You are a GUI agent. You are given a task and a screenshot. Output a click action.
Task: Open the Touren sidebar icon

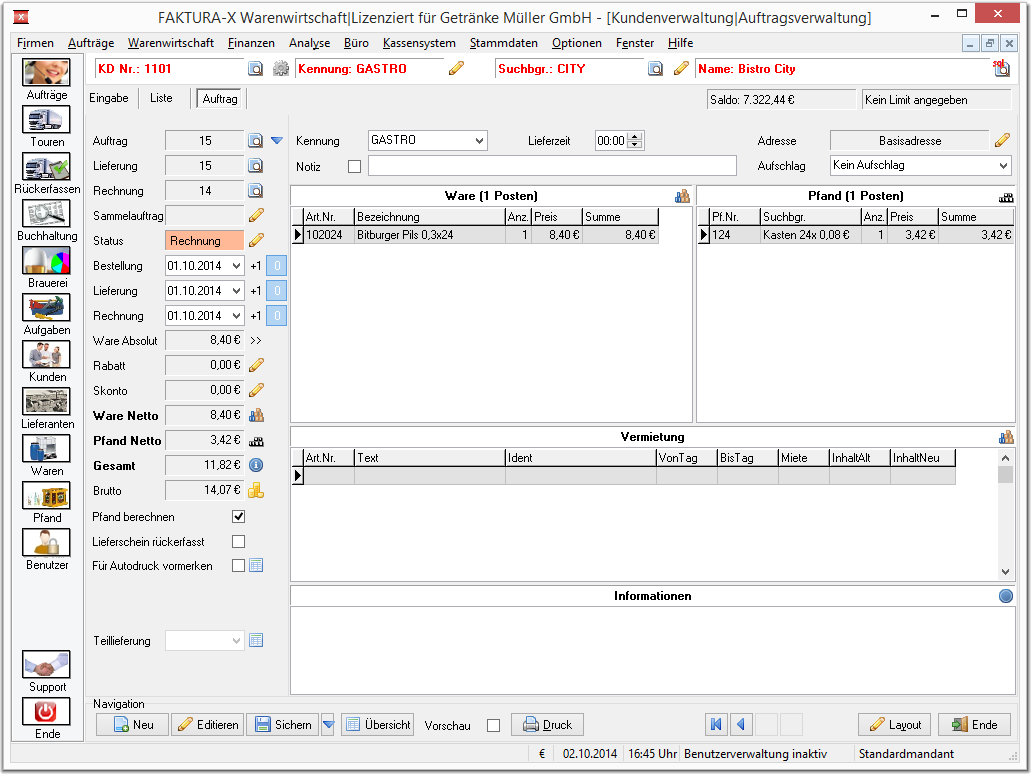pyautogui.click(x=47, y=120)
